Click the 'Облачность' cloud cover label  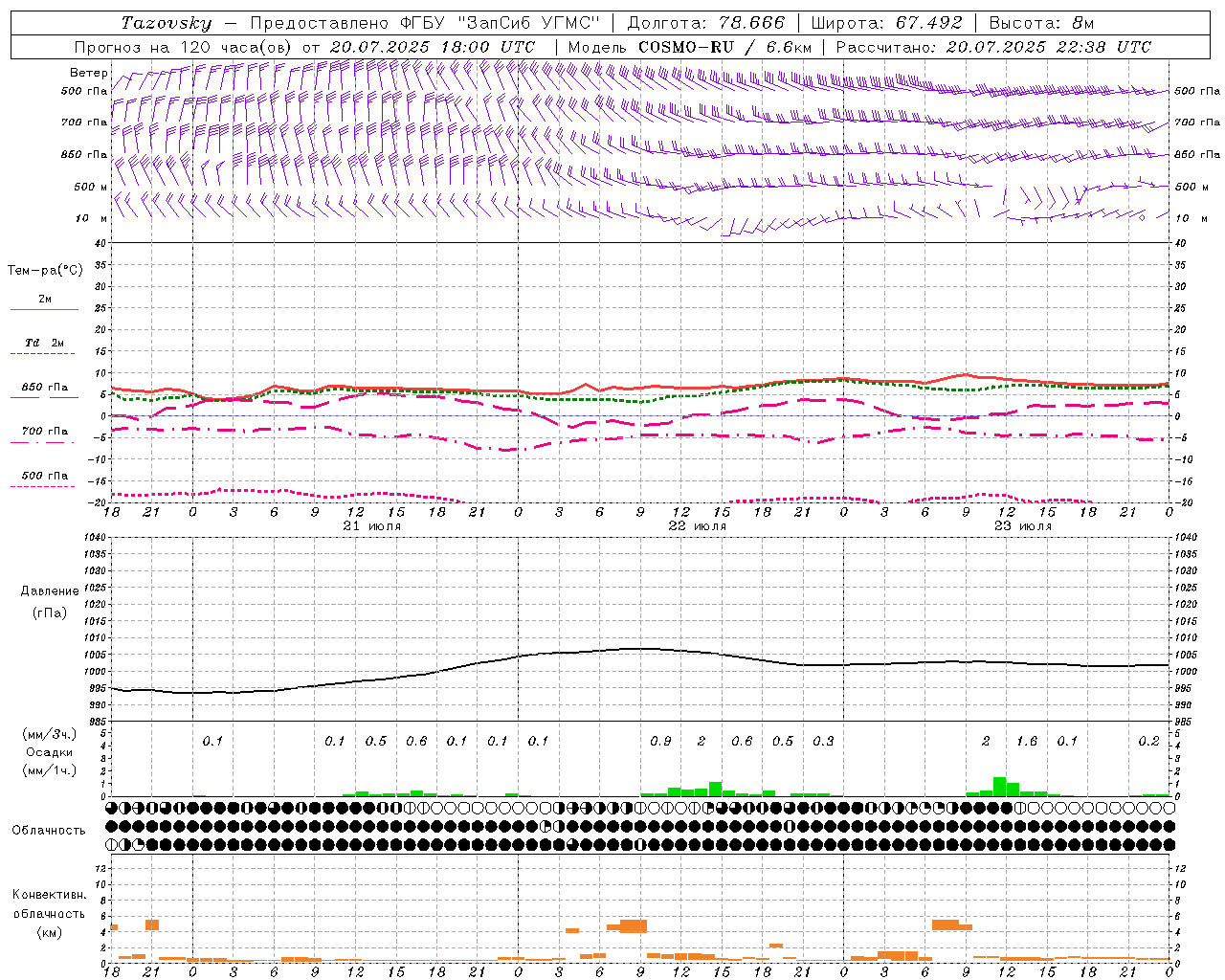[x=49, y=831]
